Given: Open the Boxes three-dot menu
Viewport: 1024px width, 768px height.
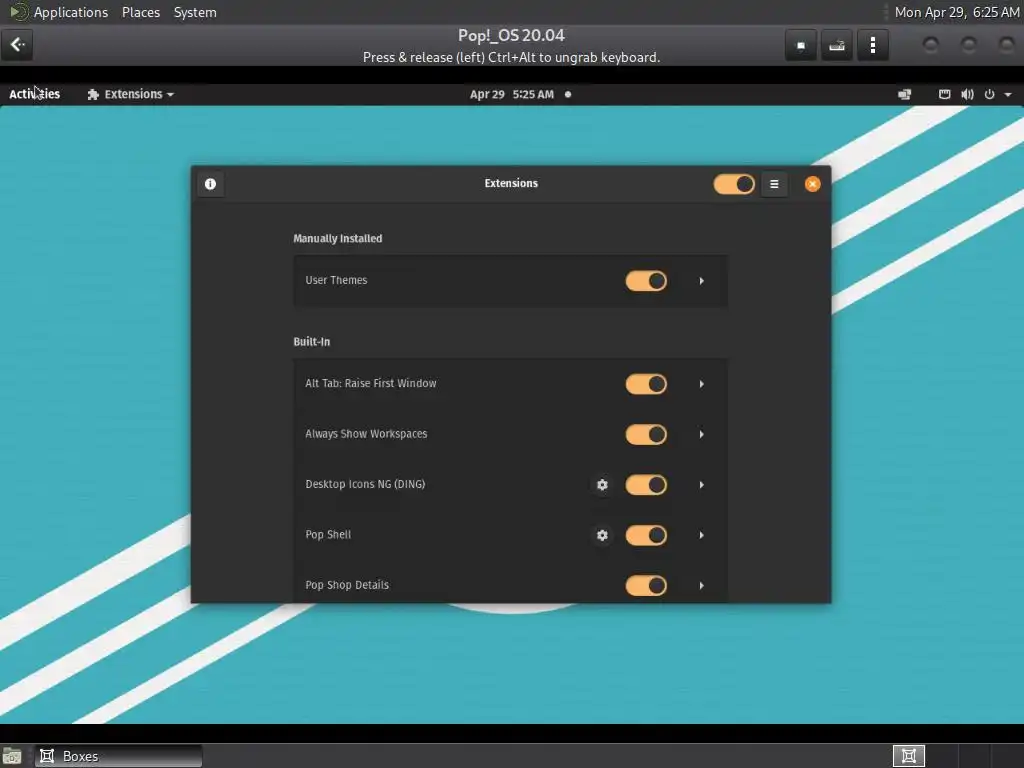Looking at the screenshot, I should [872, 45].
